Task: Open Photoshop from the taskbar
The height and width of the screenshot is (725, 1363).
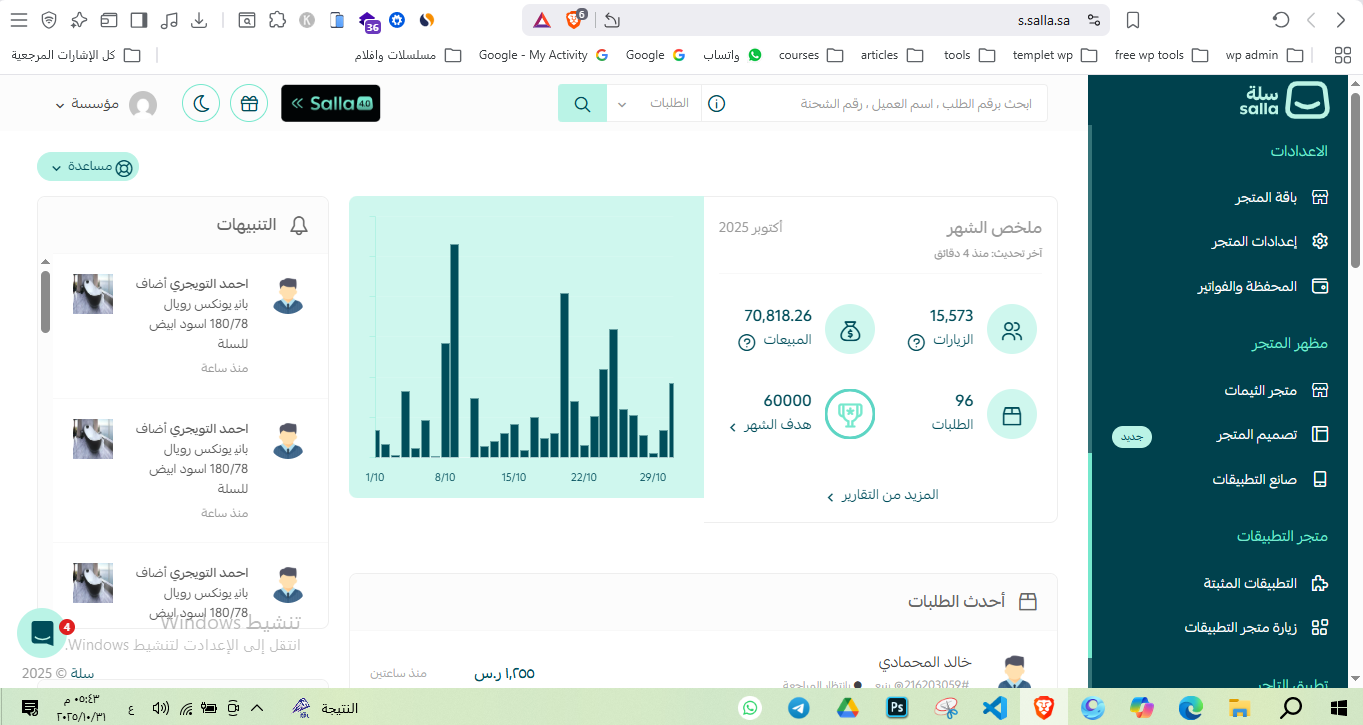Action: pyautogui.click(x=897, y=708)
